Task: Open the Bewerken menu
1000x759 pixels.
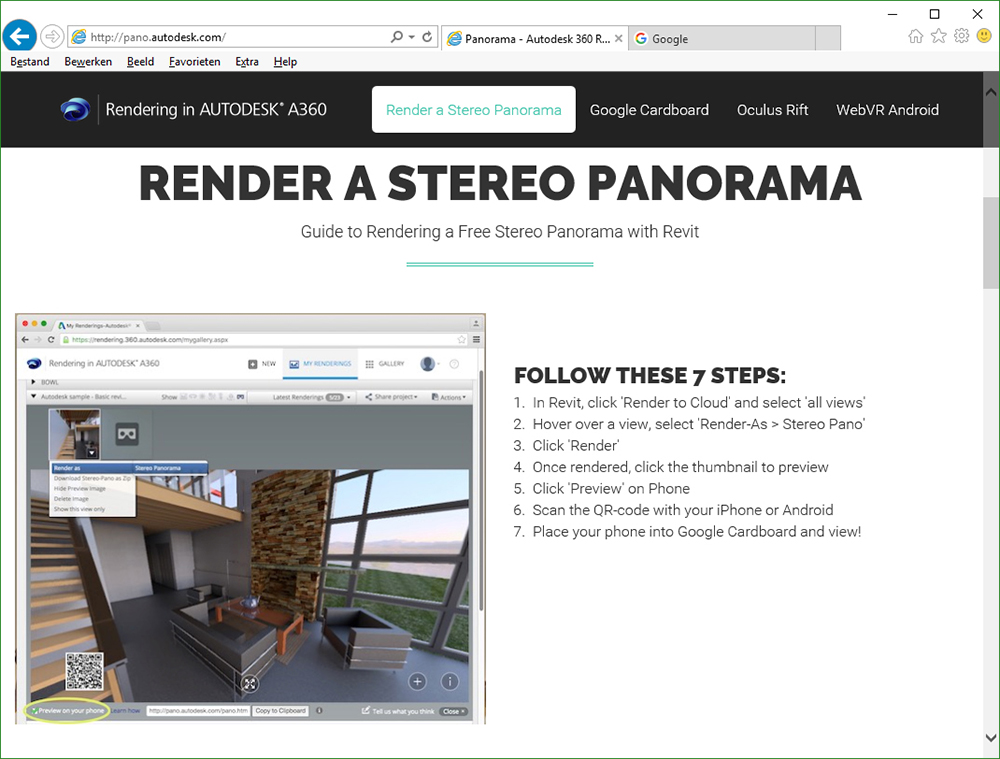Action: (88, 61)
